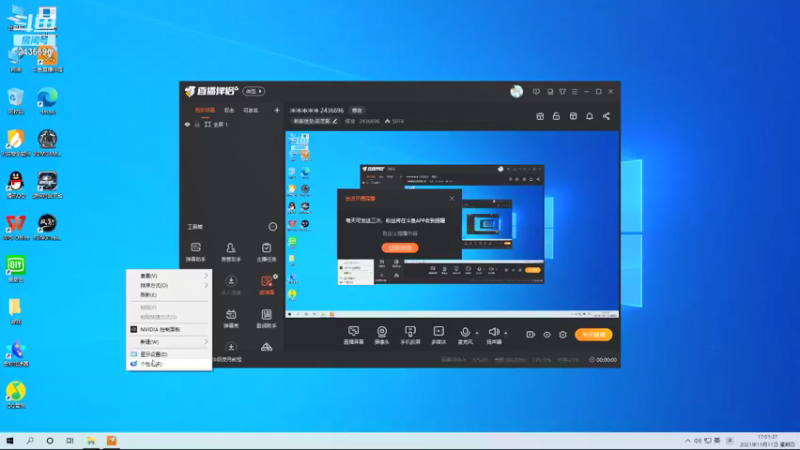This screenshot has height=450, width=800.
Task: Click the 扬声器 speaker icon
Action: pyautogui.click(x=493, y=332)
